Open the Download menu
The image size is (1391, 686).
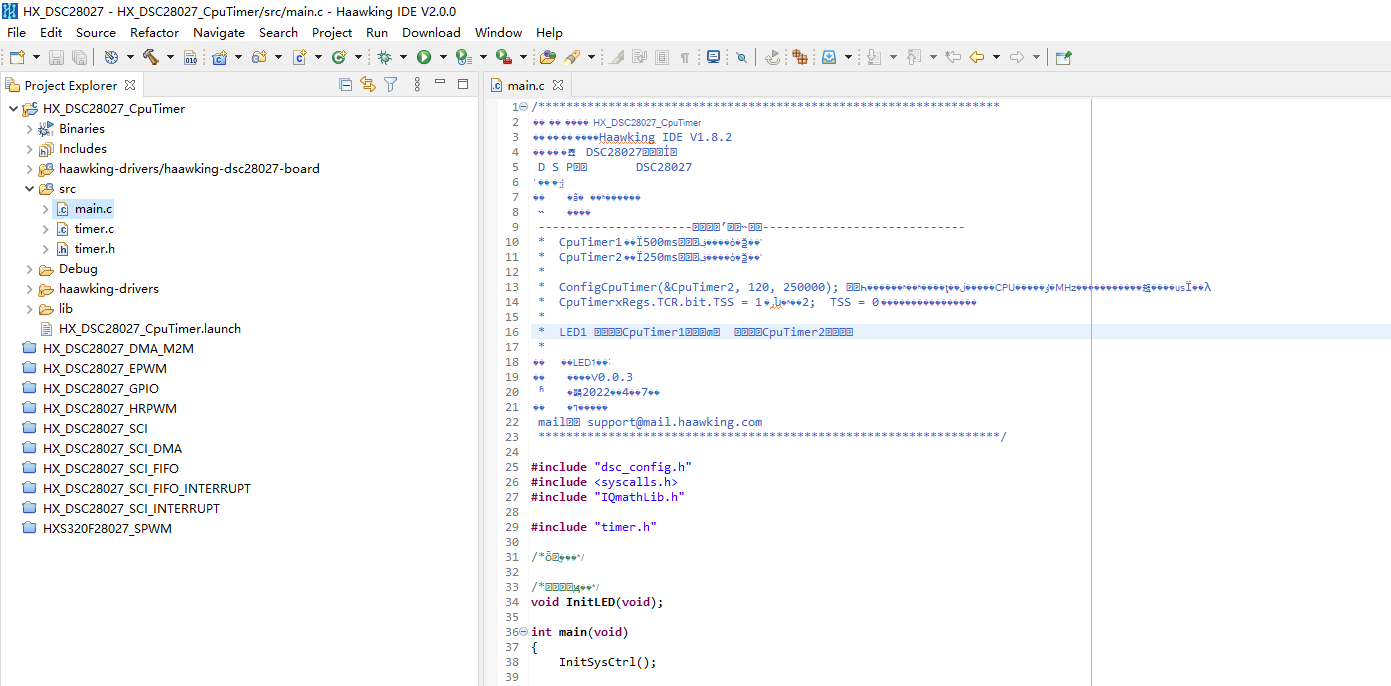(x=431, y=32)
